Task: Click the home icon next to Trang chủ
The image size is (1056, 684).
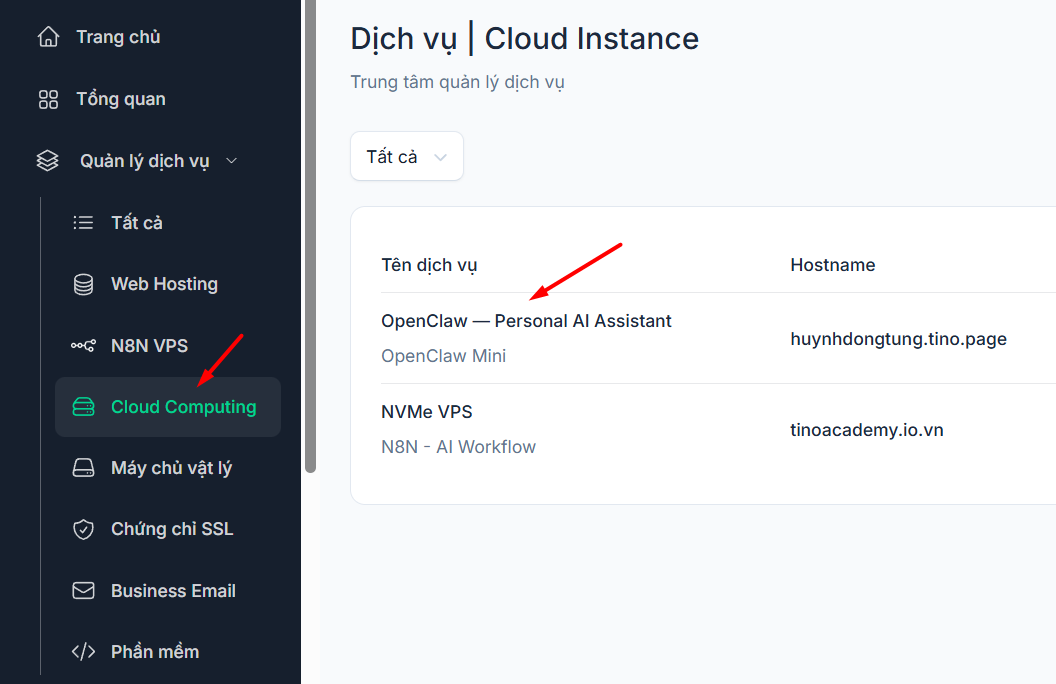Action: [47, 36]
